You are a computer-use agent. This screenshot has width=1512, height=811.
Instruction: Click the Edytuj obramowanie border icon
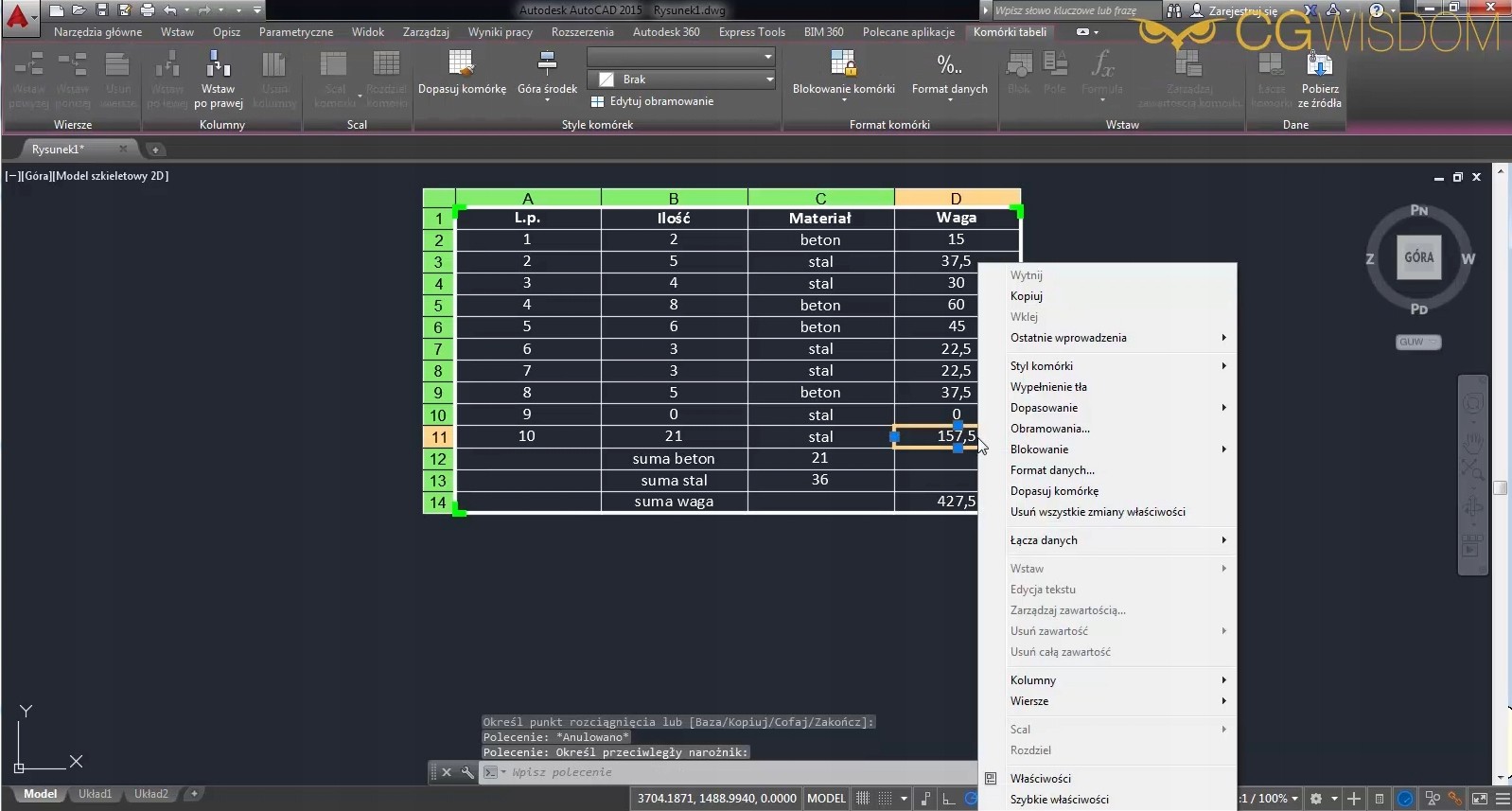tap(597, 102)
